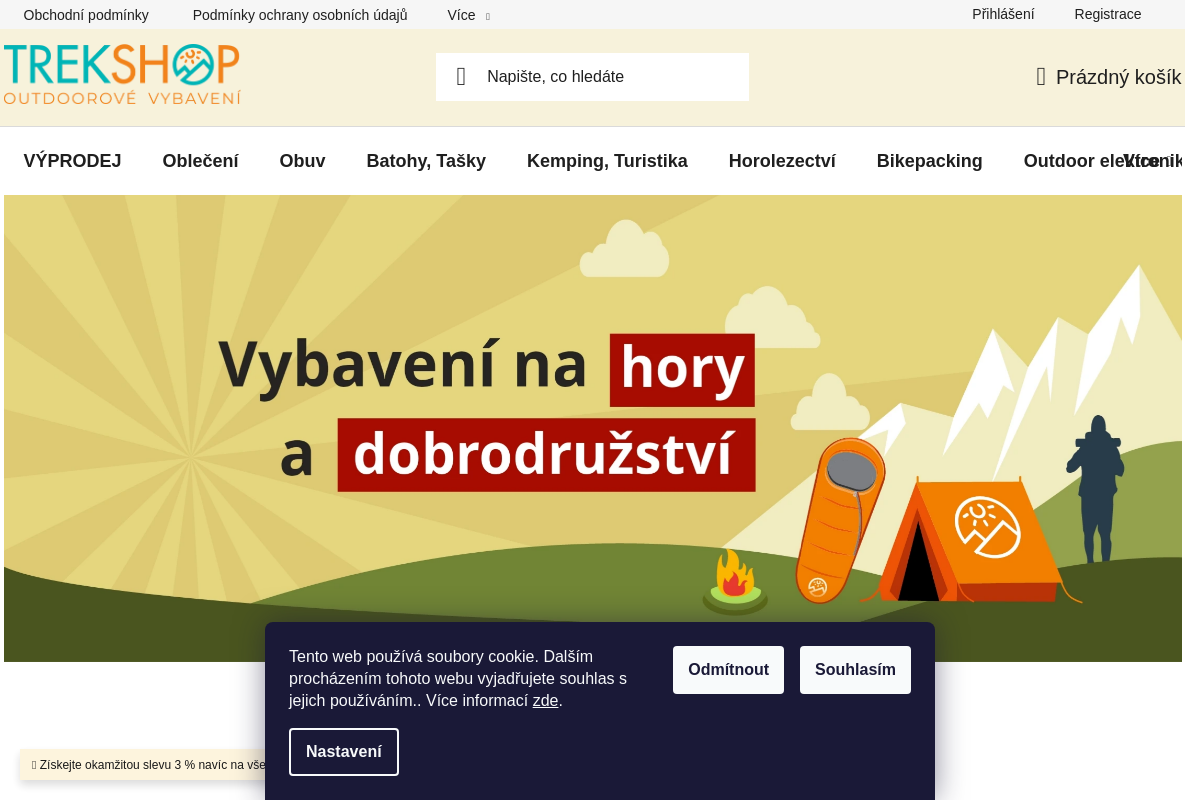Open the 'Batohy, Tašky' category
This screenshot has height=800, width=1200.
click(x=426, y=161)
